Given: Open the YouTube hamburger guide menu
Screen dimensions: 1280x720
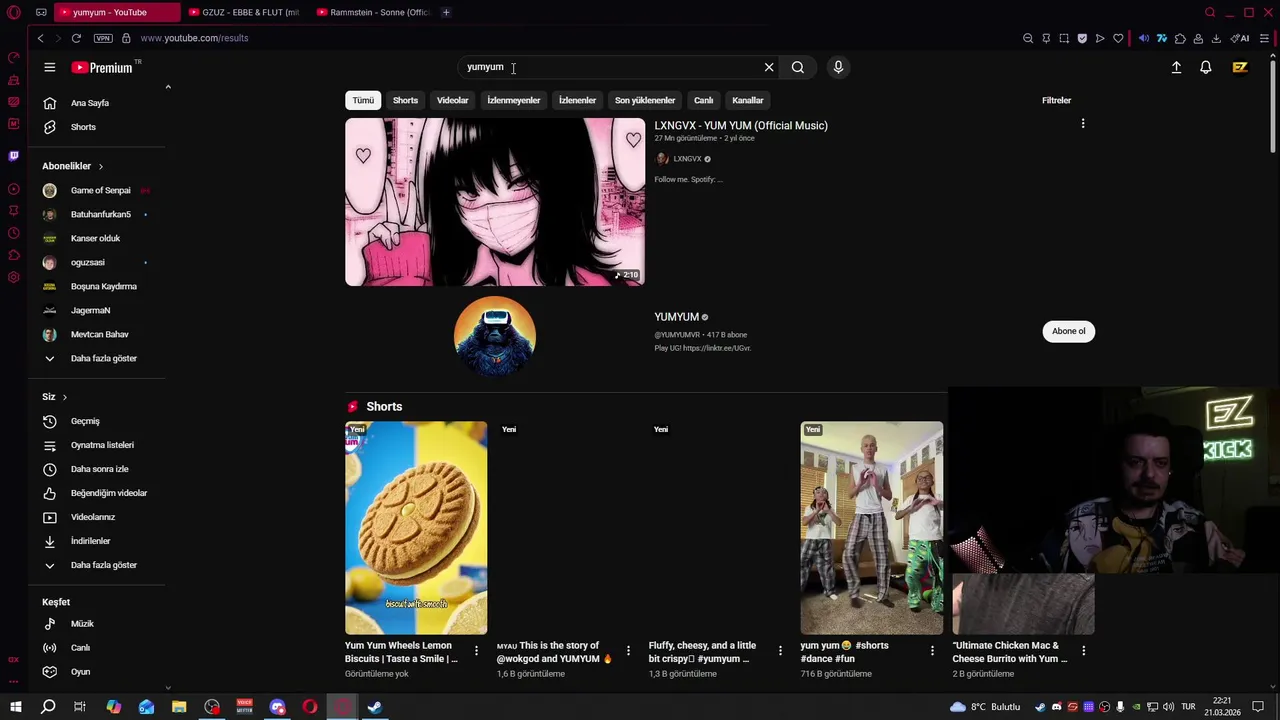Looking at the screenshot, I should pyautogui.click(x=49, y=67).
